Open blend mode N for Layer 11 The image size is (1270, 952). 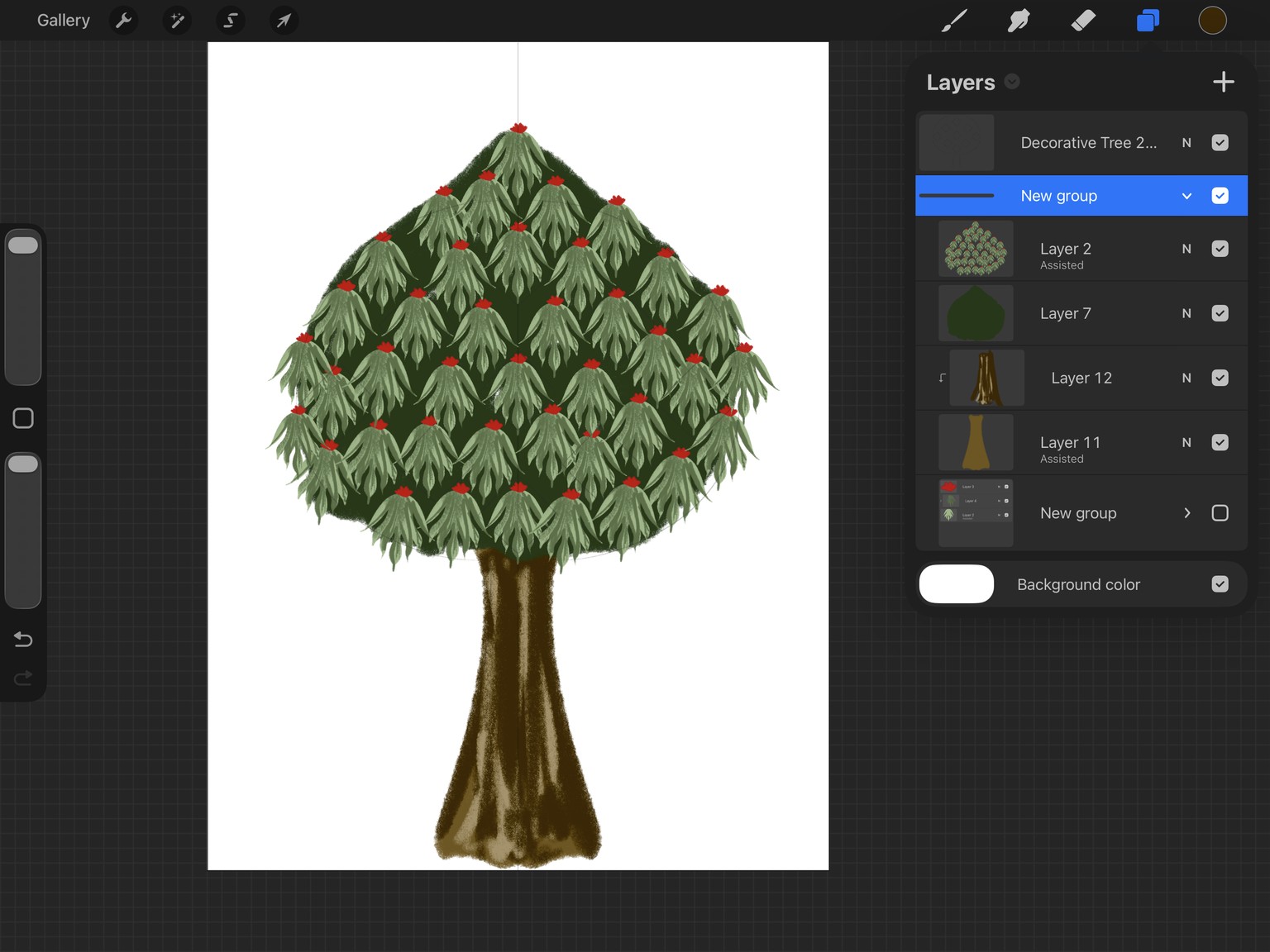coord(1186,442)
